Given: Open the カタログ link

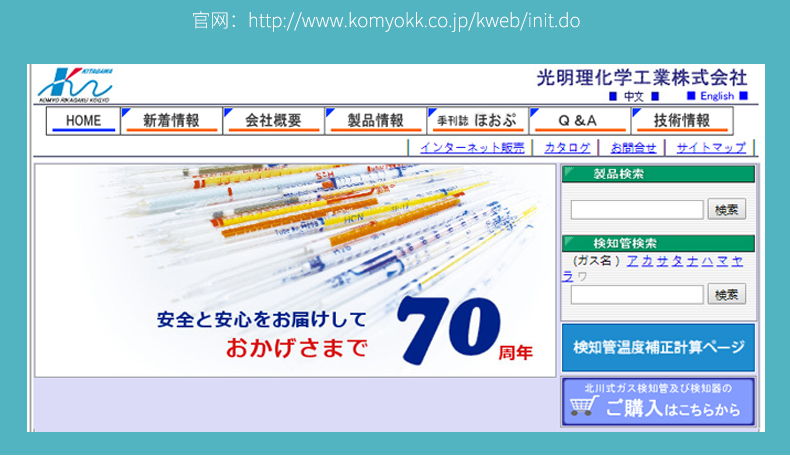Looking at the screenshot, I should tap(567, 148).
